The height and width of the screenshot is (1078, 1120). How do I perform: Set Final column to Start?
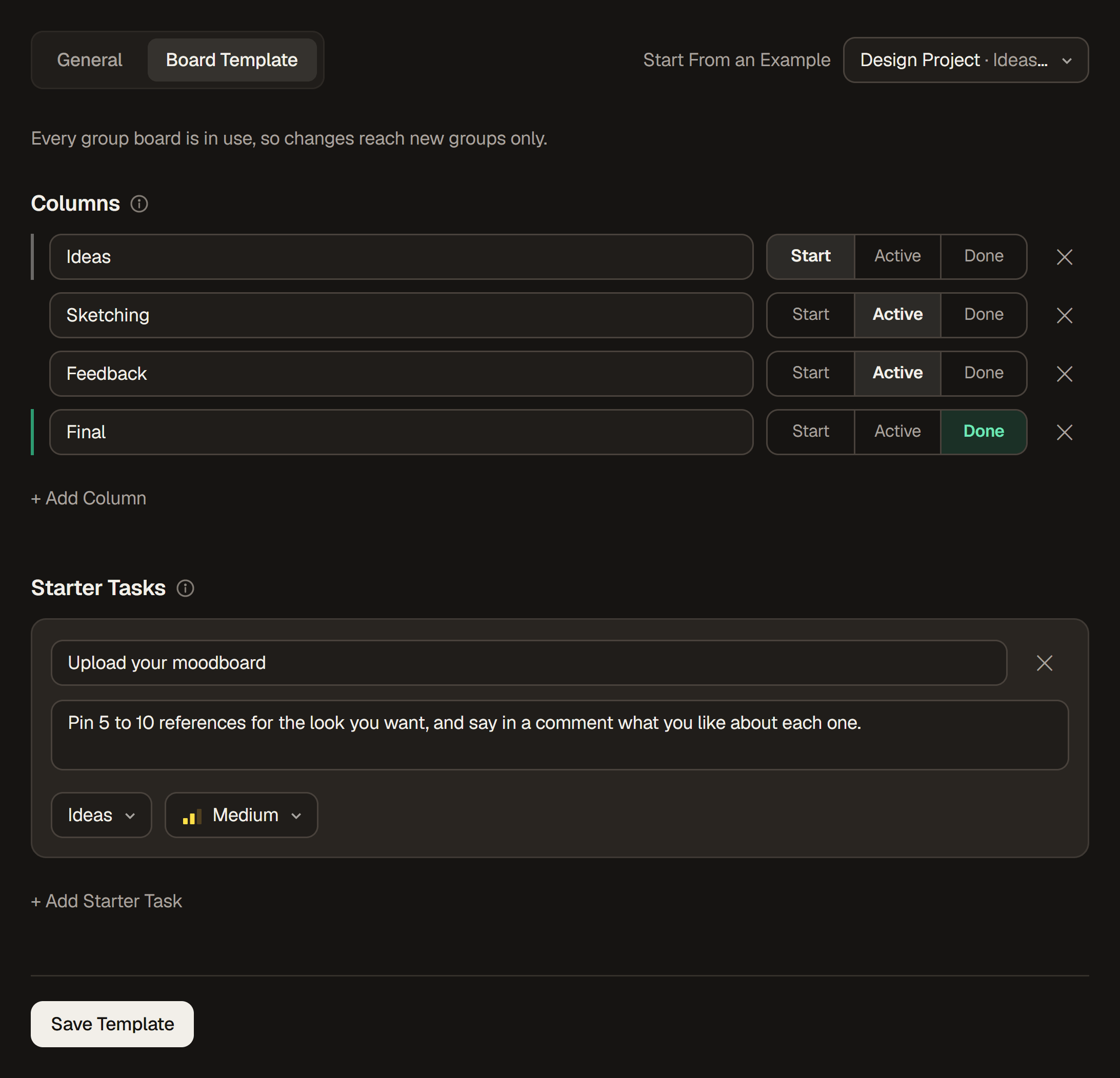coord(810,431)
